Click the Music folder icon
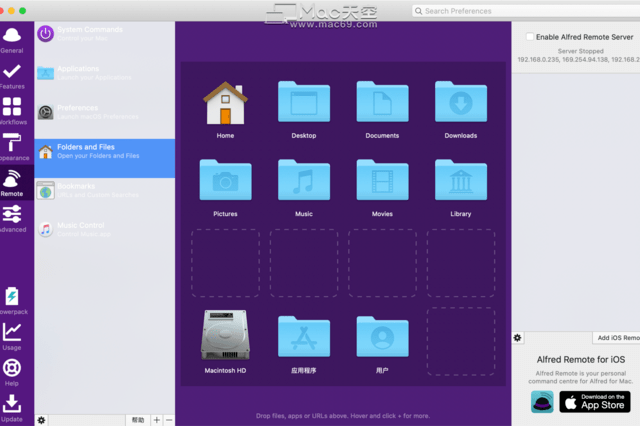The width and height of the screenshot is (640, 426). pos(304,180)
